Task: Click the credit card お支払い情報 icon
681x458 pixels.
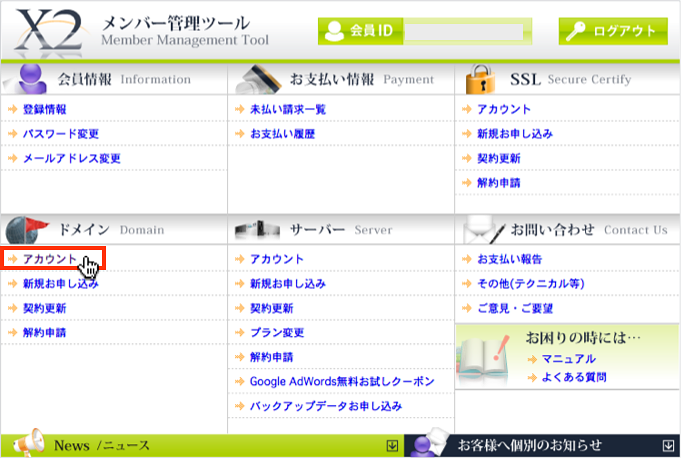Action: click(x=259, y=79)
